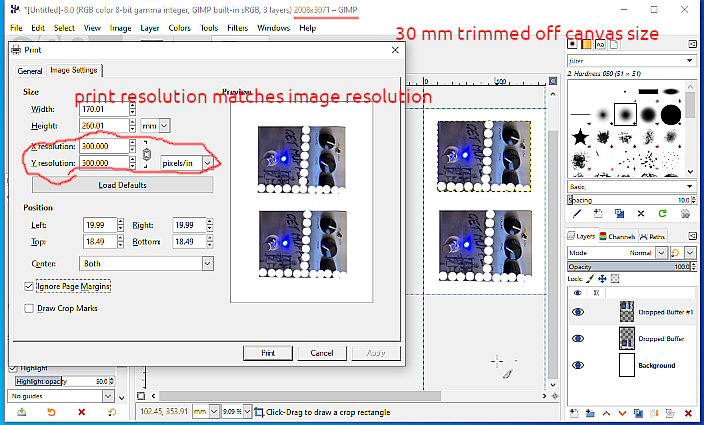Click the Cancel button

pos(321,353)
